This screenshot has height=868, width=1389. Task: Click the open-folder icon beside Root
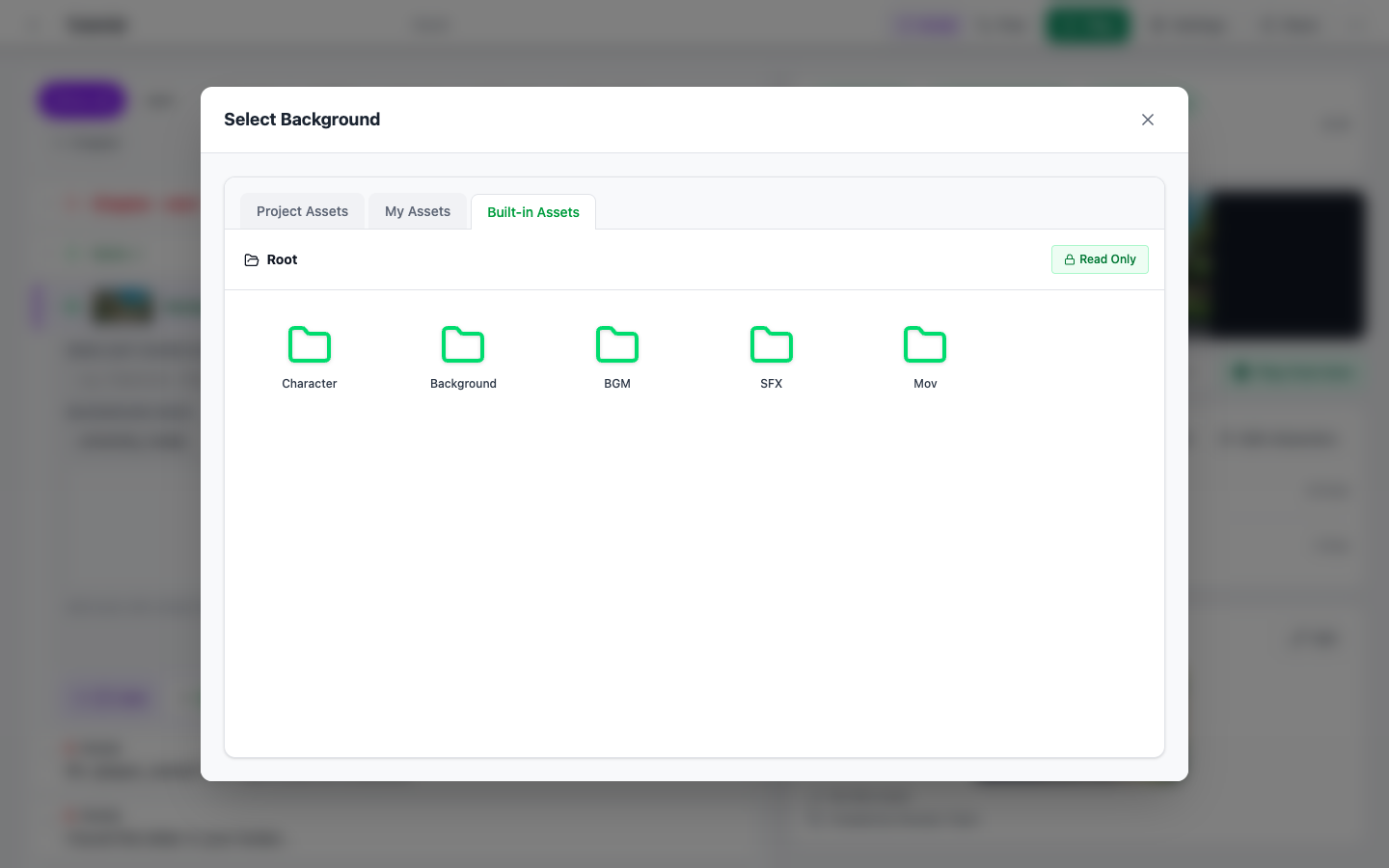252,260
